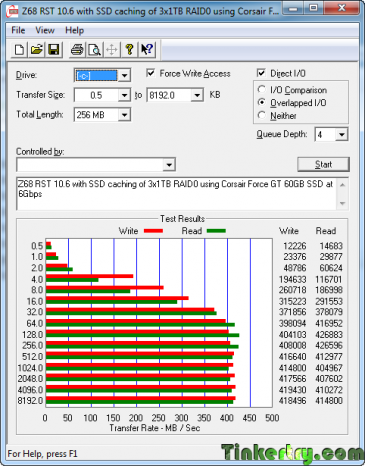Open the Controlled by dropdown
The width and height of the screenshot is (365, 466).
(169, 165)
